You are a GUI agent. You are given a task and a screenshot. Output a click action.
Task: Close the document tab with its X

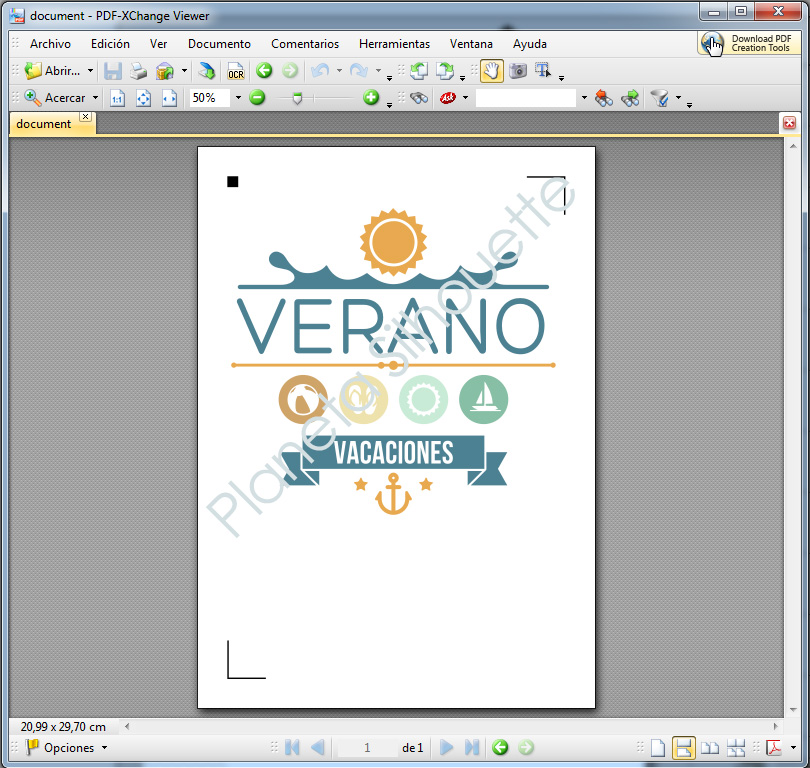click(x=86, y=117)
